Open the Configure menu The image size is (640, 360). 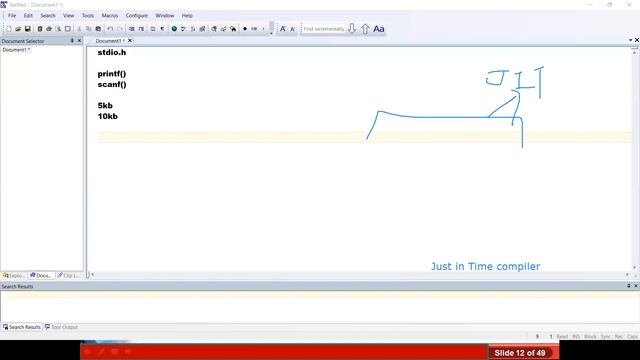point(136,16)
